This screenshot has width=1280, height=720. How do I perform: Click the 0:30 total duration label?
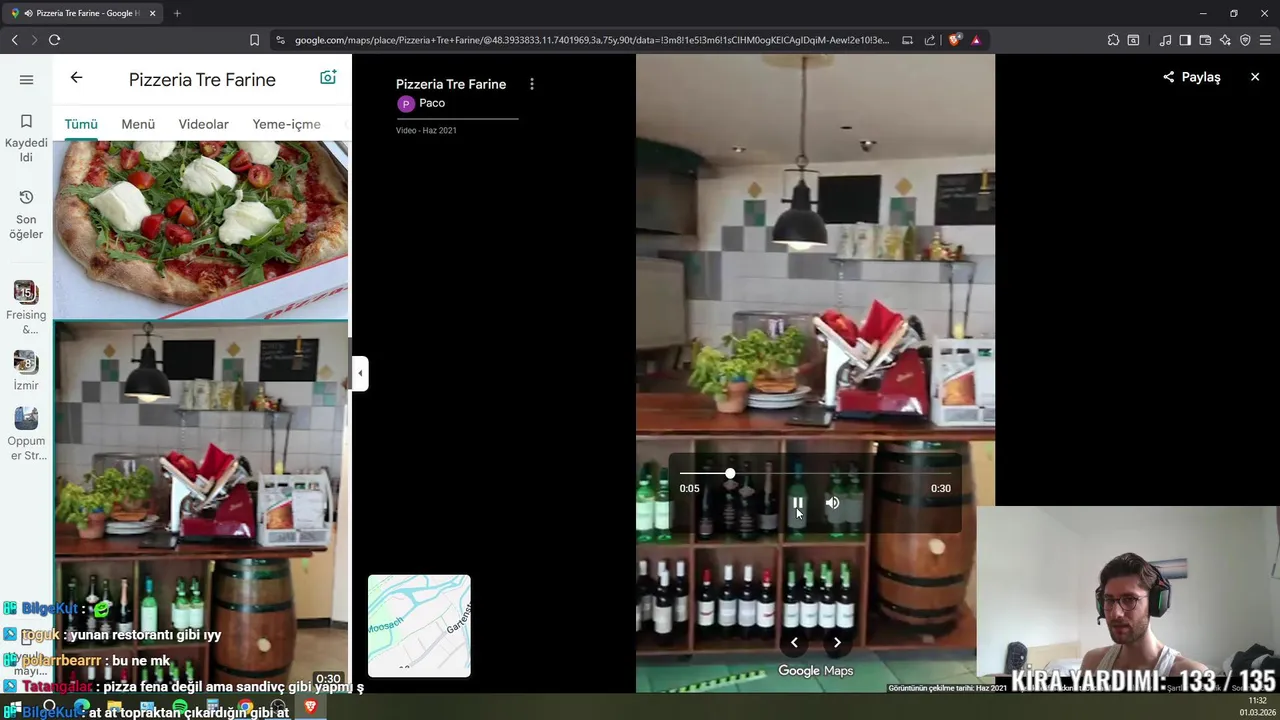click(940, 489)
